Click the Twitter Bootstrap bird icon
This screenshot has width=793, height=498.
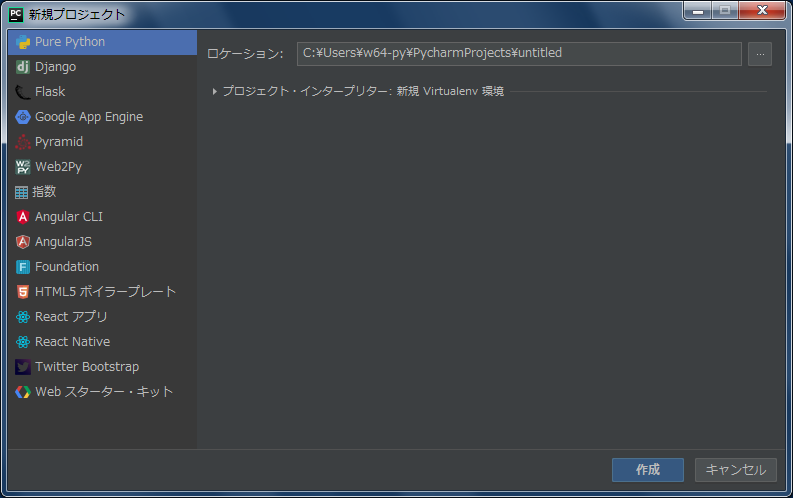[23, 367]
